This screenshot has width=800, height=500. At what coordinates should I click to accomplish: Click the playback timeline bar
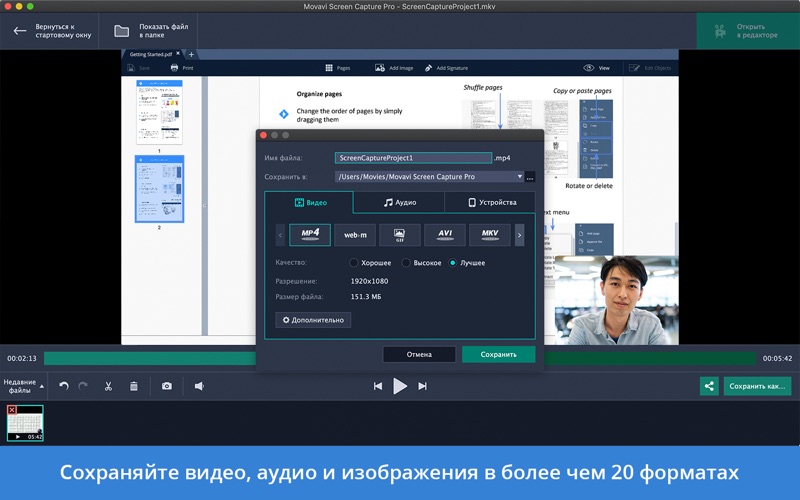point(399,358)
